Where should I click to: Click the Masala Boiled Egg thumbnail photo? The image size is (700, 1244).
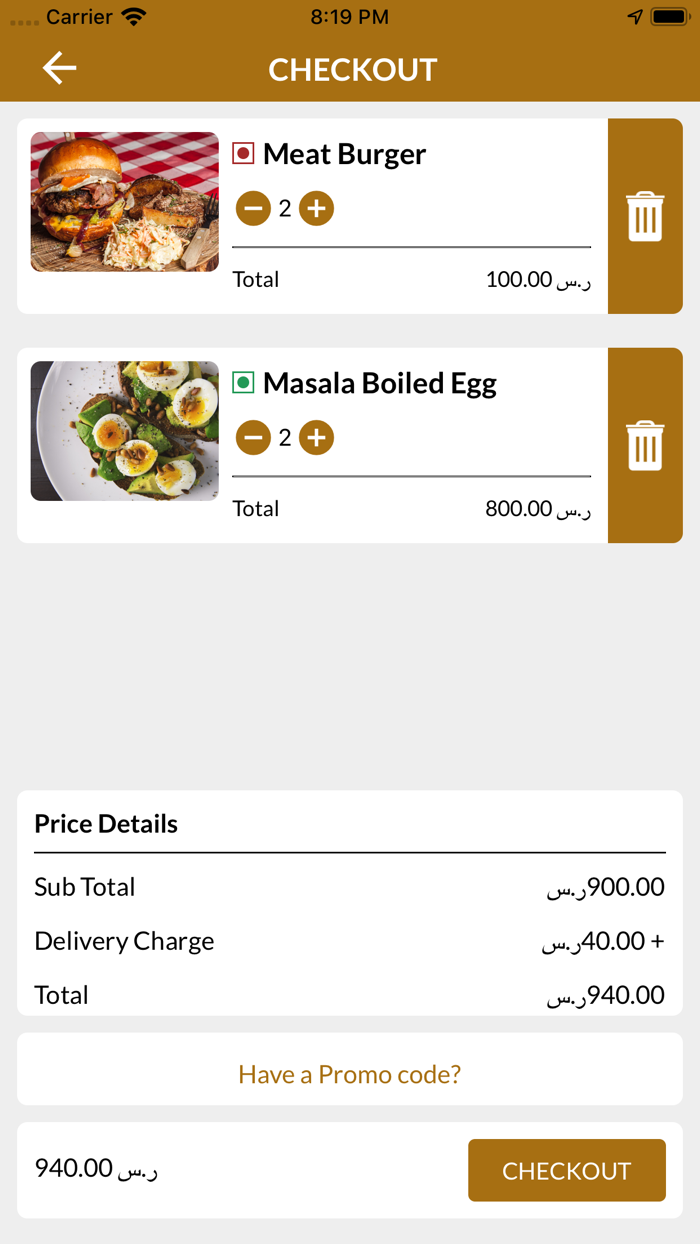124,431
